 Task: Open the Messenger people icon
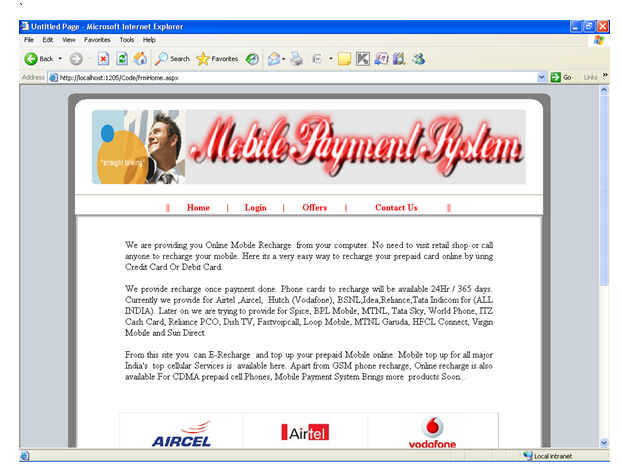(x=419, y=59)
